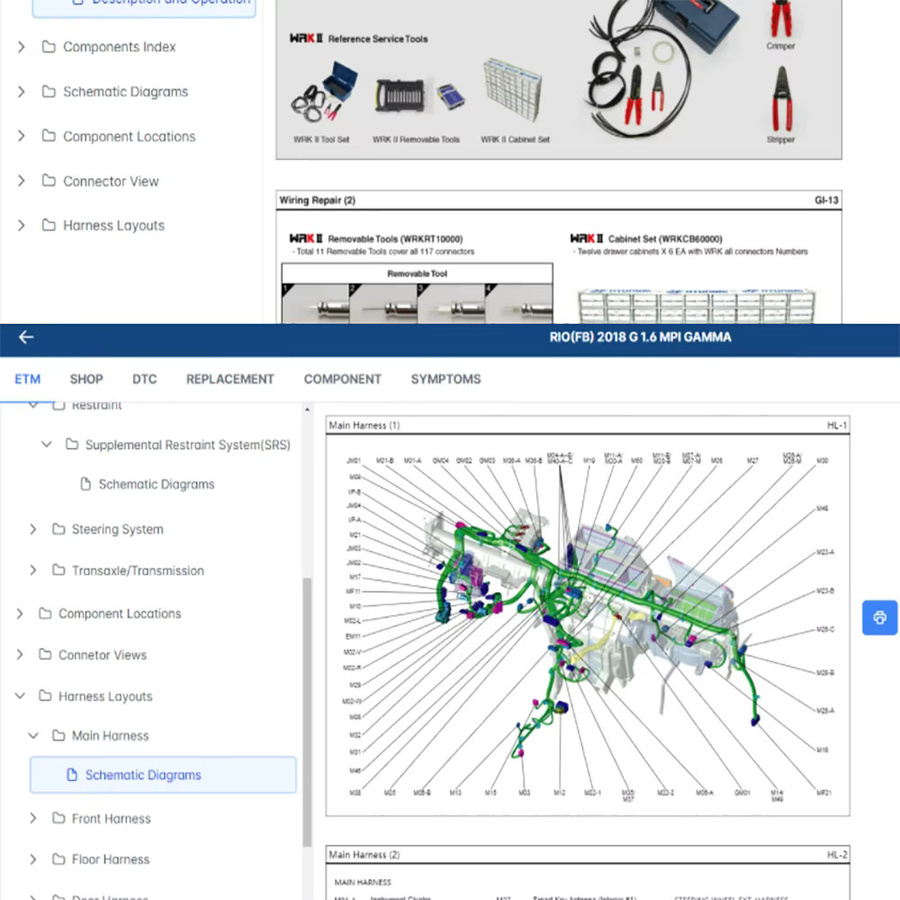
Task: Click the HL-1 page label
Action: point(836,425)
